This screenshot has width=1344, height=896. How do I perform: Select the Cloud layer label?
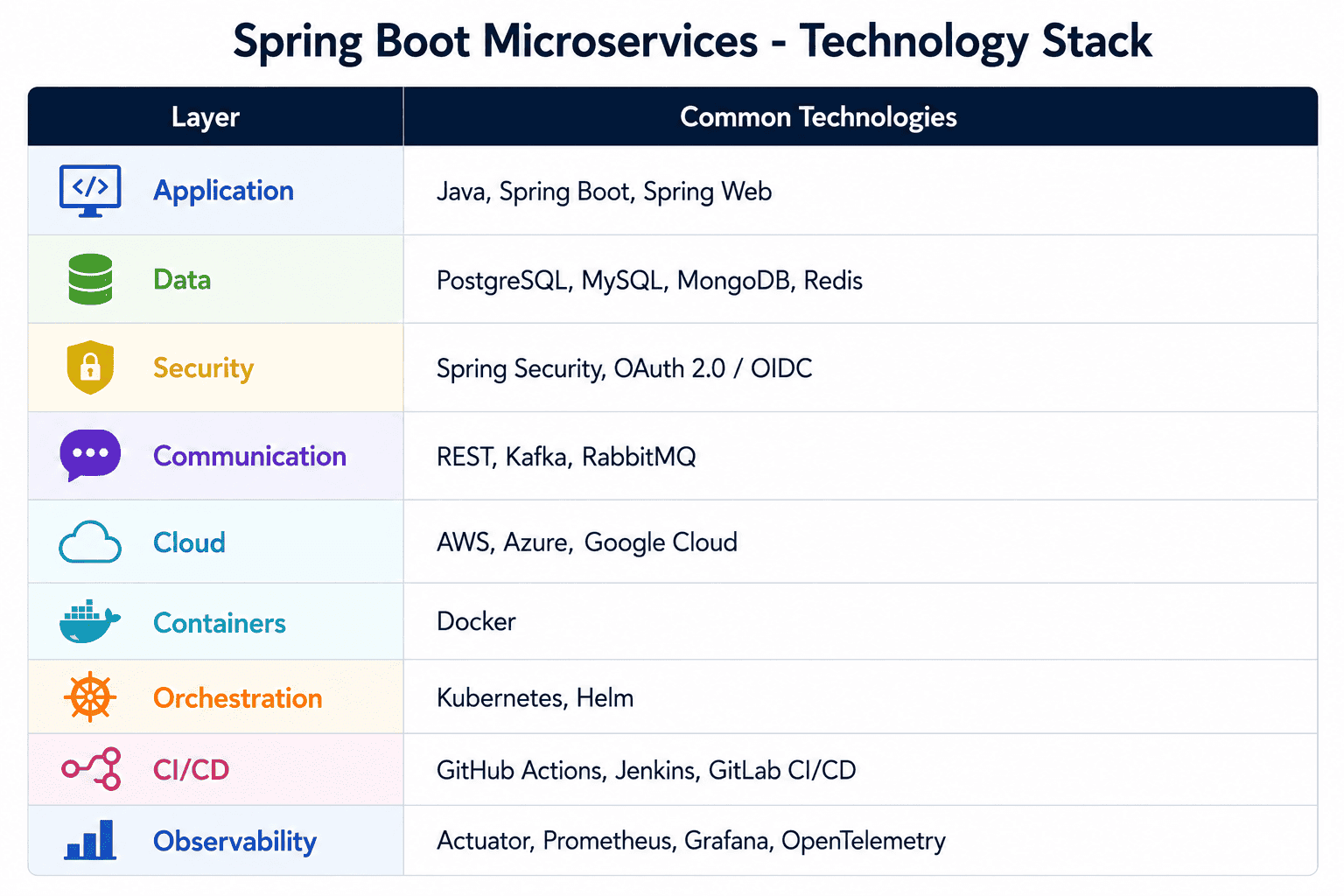click(189, 542)
